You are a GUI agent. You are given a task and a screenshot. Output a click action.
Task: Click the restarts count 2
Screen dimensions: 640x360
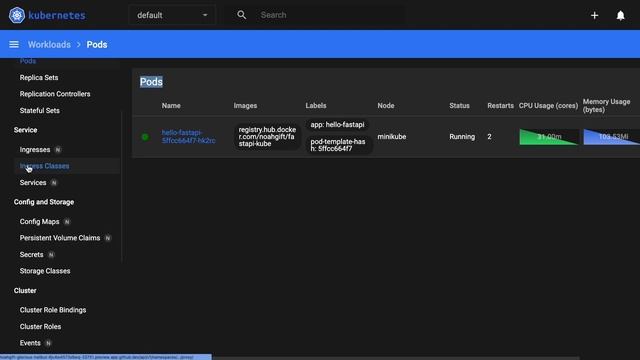coord(489,137)
